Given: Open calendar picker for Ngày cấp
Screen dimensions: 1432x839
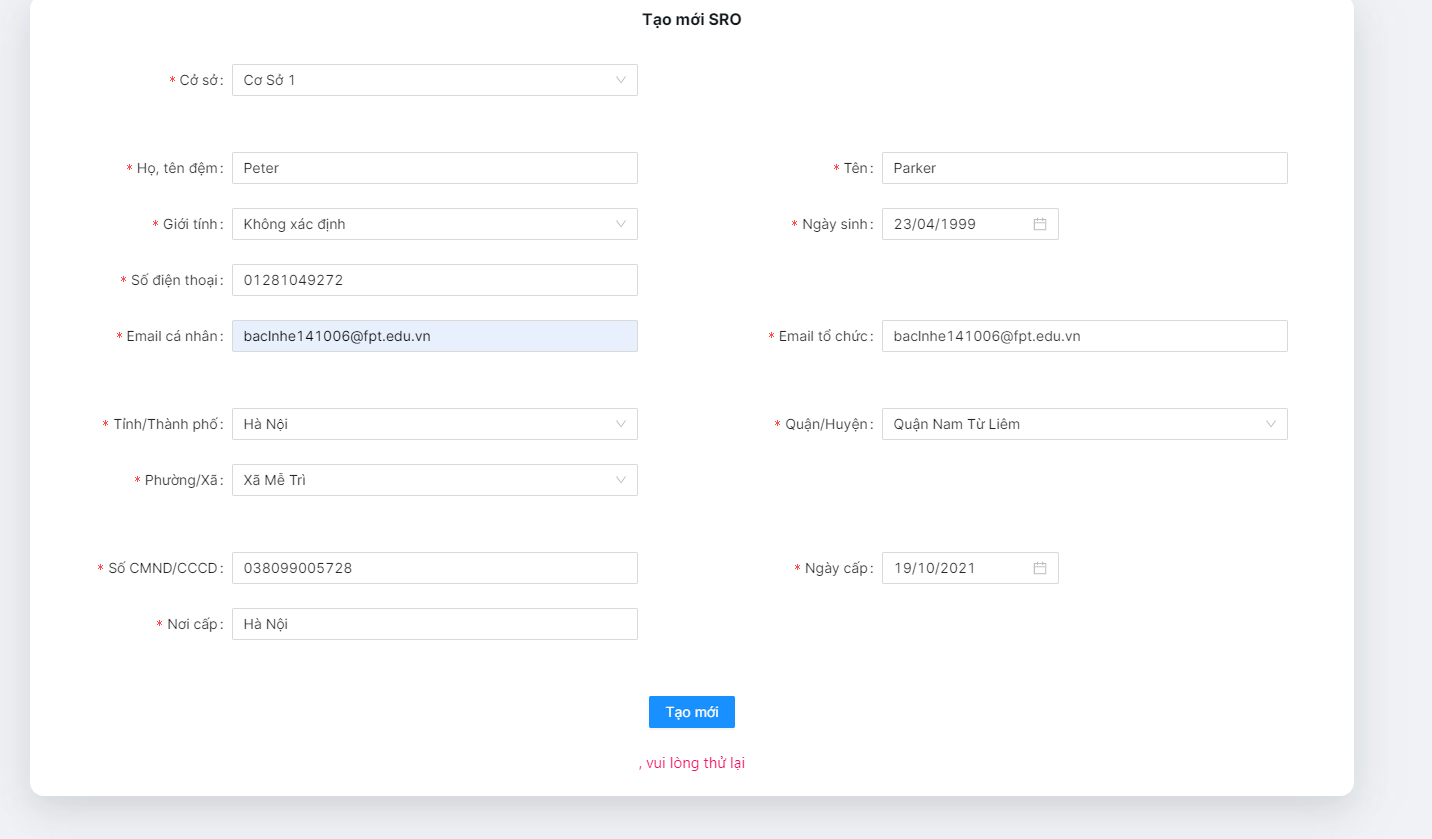Looking at the screenshot, I should [1042, 567].
